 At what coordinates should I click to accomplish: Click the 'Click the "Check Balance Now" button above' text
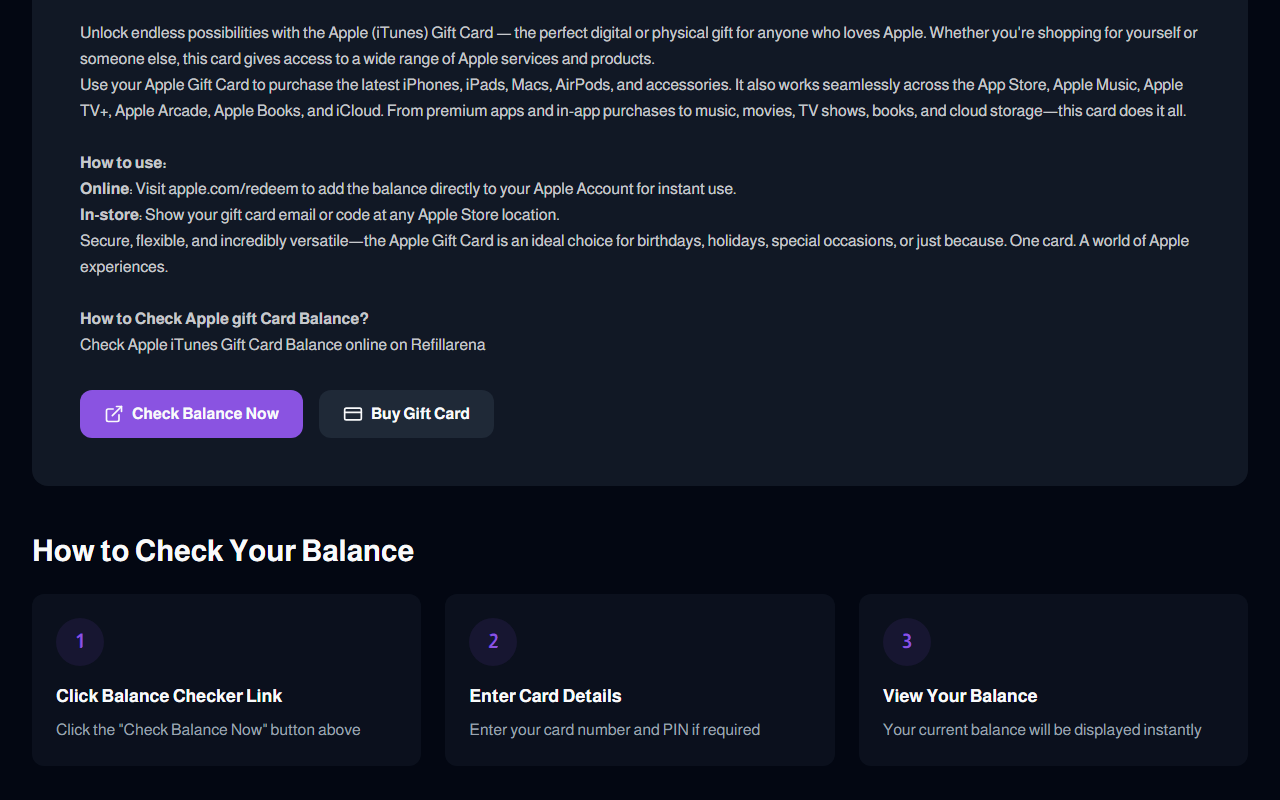[208, 730]
